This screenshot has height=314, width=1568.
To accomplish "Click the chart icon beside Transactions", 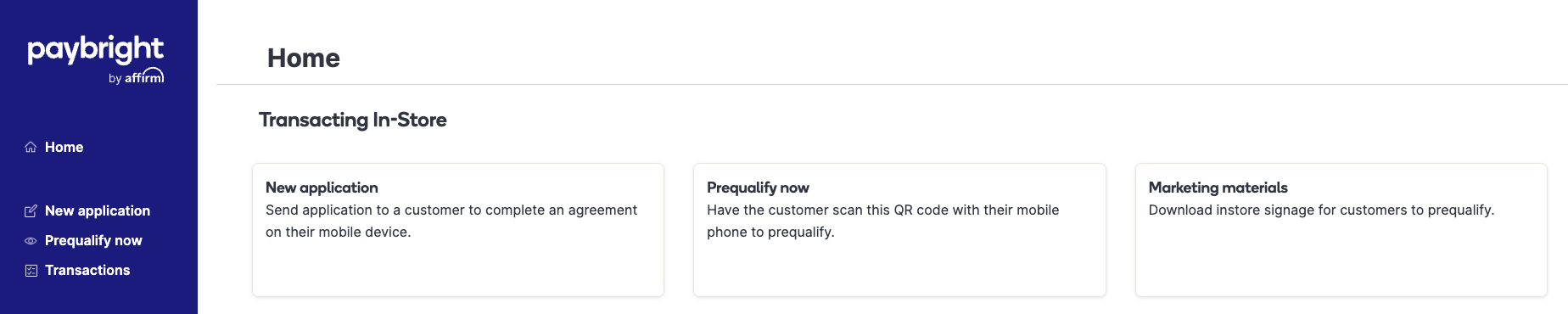I will coord(31,271).
